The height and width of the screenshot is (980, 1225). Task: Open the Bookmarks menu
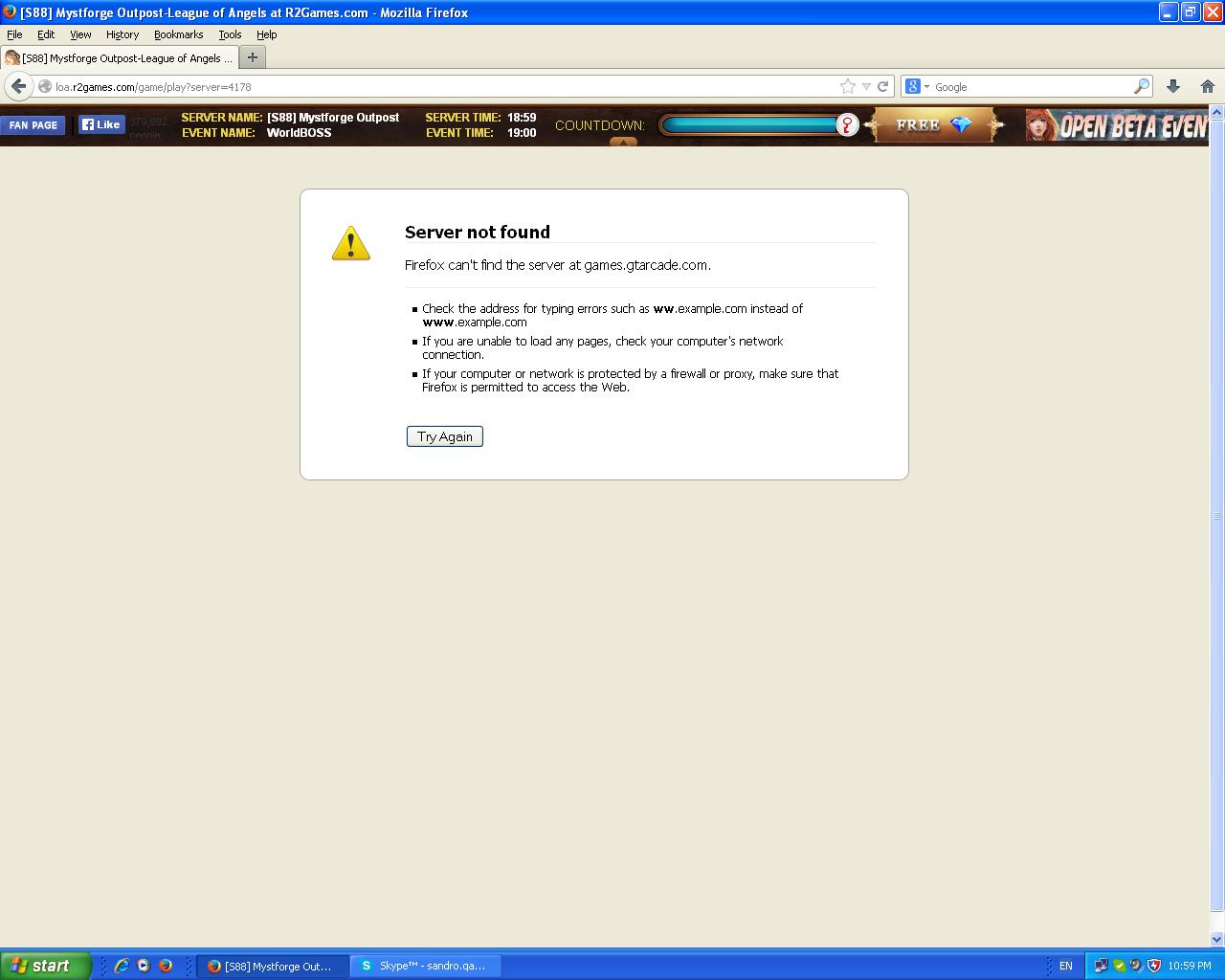point(178,34)
